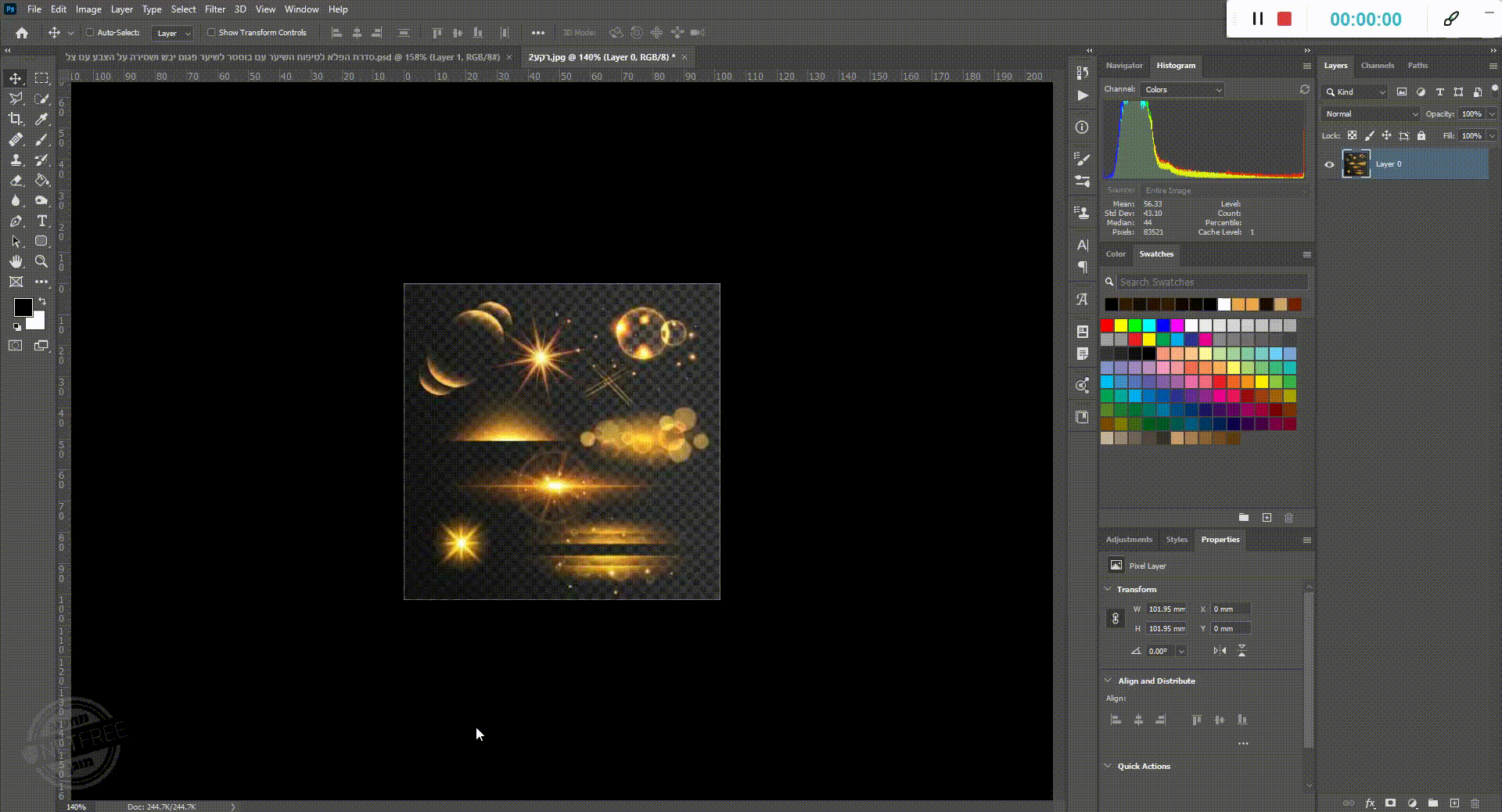This screenshot has width=1502, height=812.
Task: Select the Eraser tool
Action: [16, 180]
